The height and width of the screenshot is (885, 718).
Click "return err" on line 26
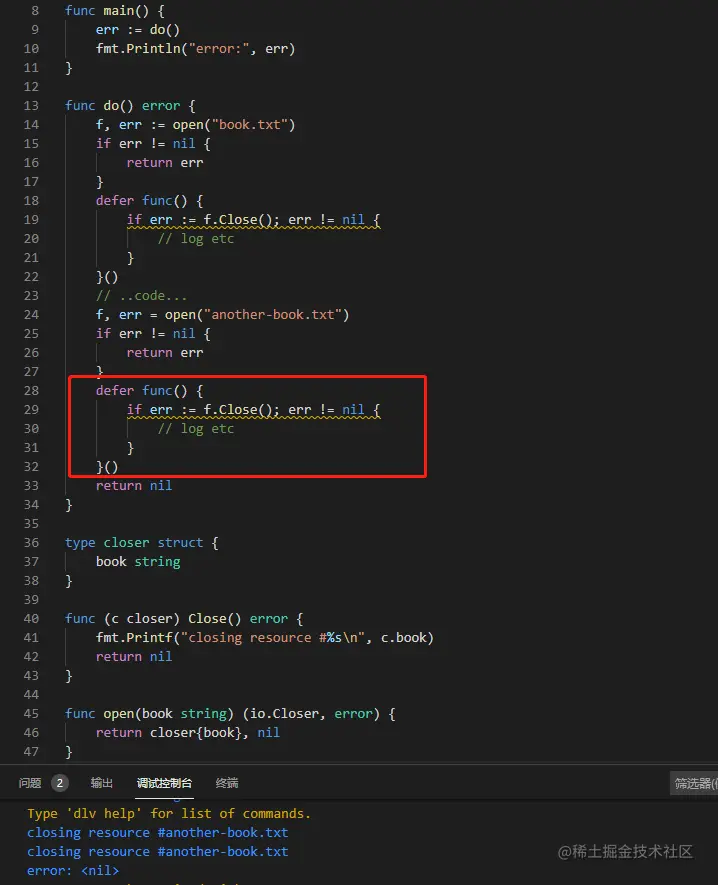point(165,353)
